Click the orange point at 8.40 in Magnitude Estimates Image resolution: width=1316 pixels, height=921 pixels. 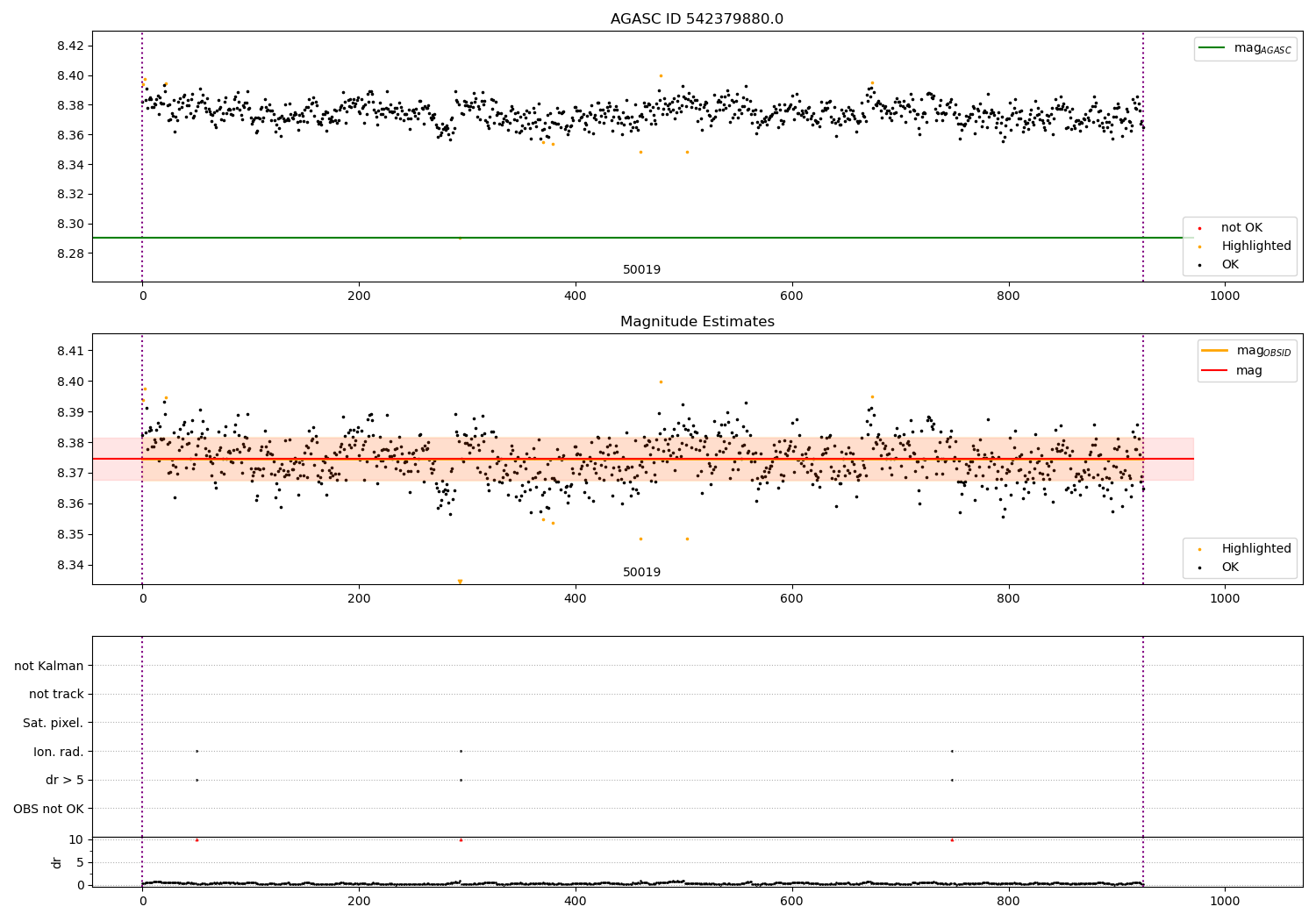661,382
